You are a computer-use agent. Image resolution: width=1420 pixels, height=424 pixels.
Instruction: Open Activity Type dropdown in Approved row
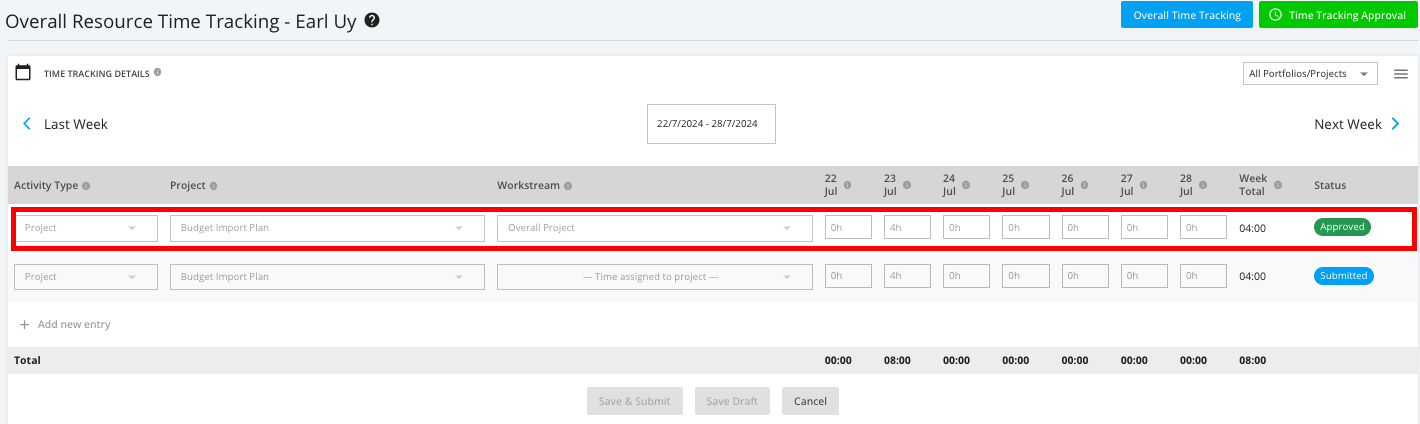pyautogui.click(x=86, y=228)
